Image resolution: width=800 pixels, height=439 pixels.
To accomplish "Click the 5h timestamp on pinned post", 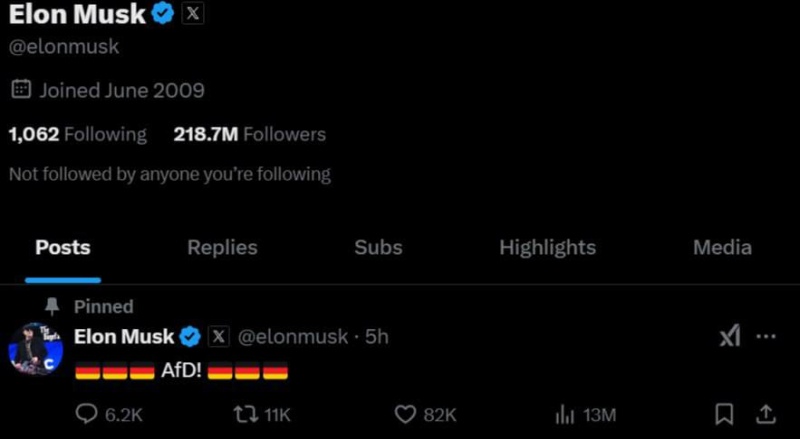I will [x=377, y=337].
